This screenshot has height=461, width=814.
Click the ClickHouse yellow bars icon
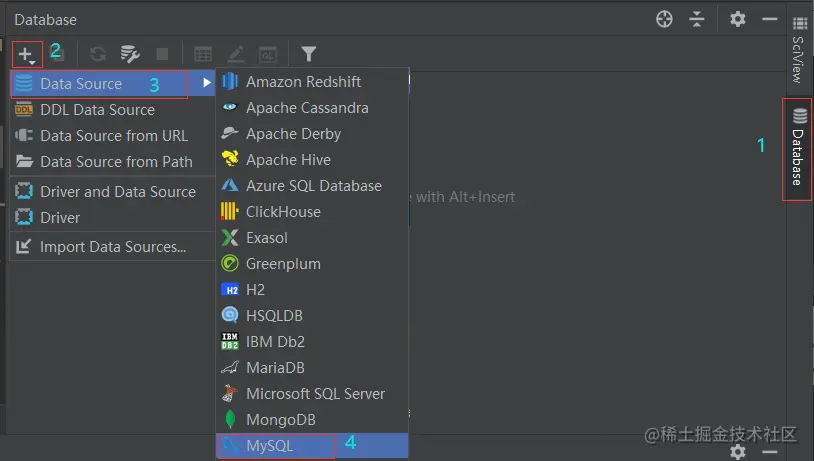tap(229, 211)
